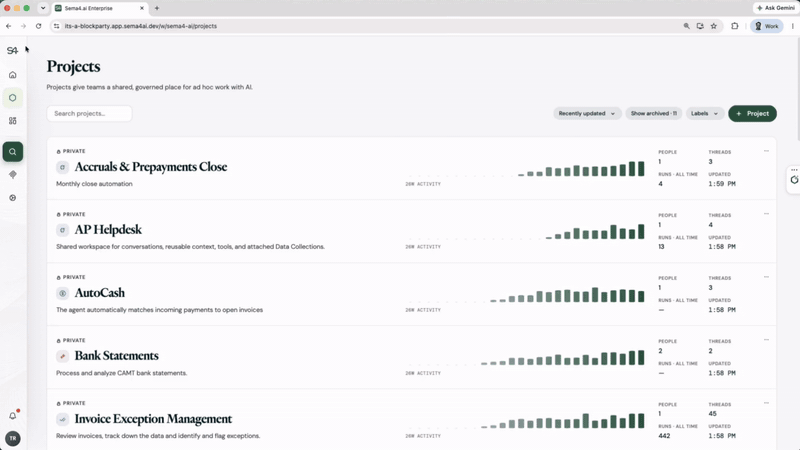Open the Labels dropdown
The width and height of the screenshot is (800, 450).
pyautogui.click(x=705, y=113)
